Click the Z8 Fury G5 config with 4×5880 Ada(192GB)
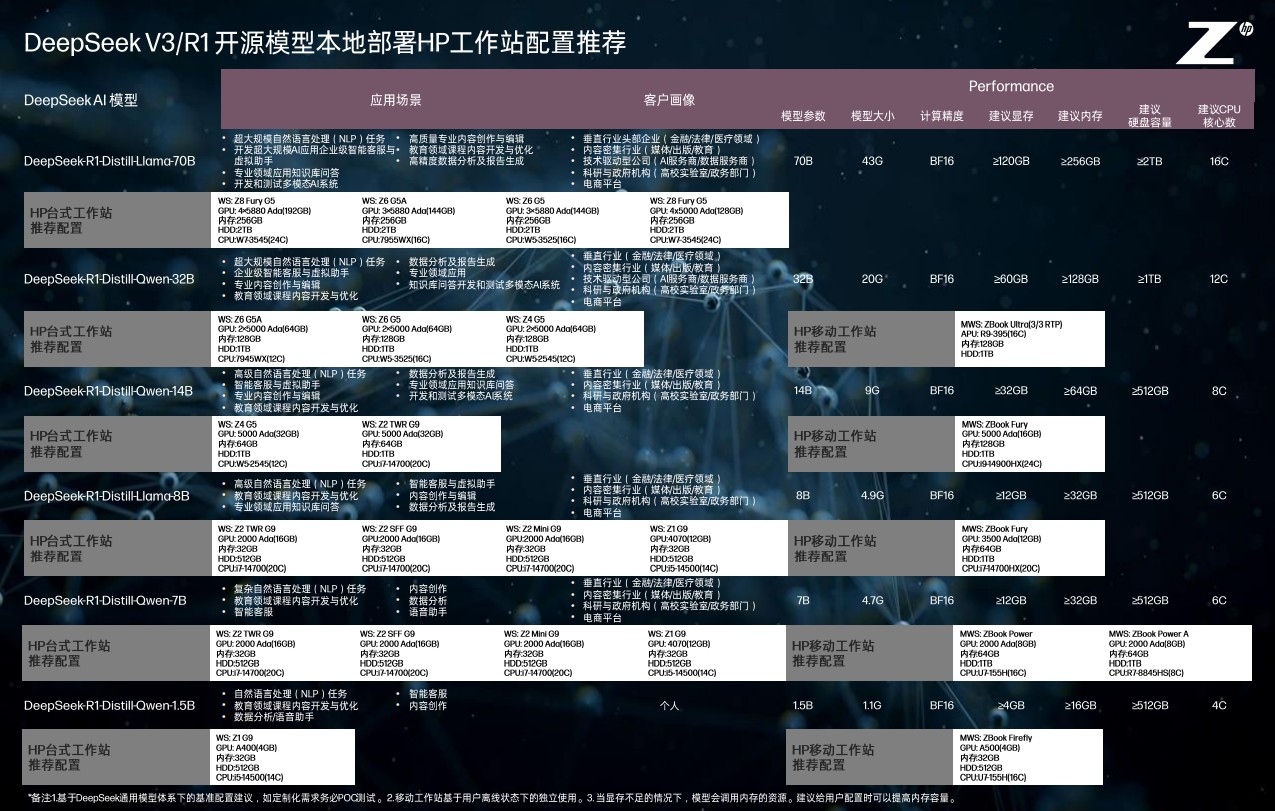 tap(264, 220)
